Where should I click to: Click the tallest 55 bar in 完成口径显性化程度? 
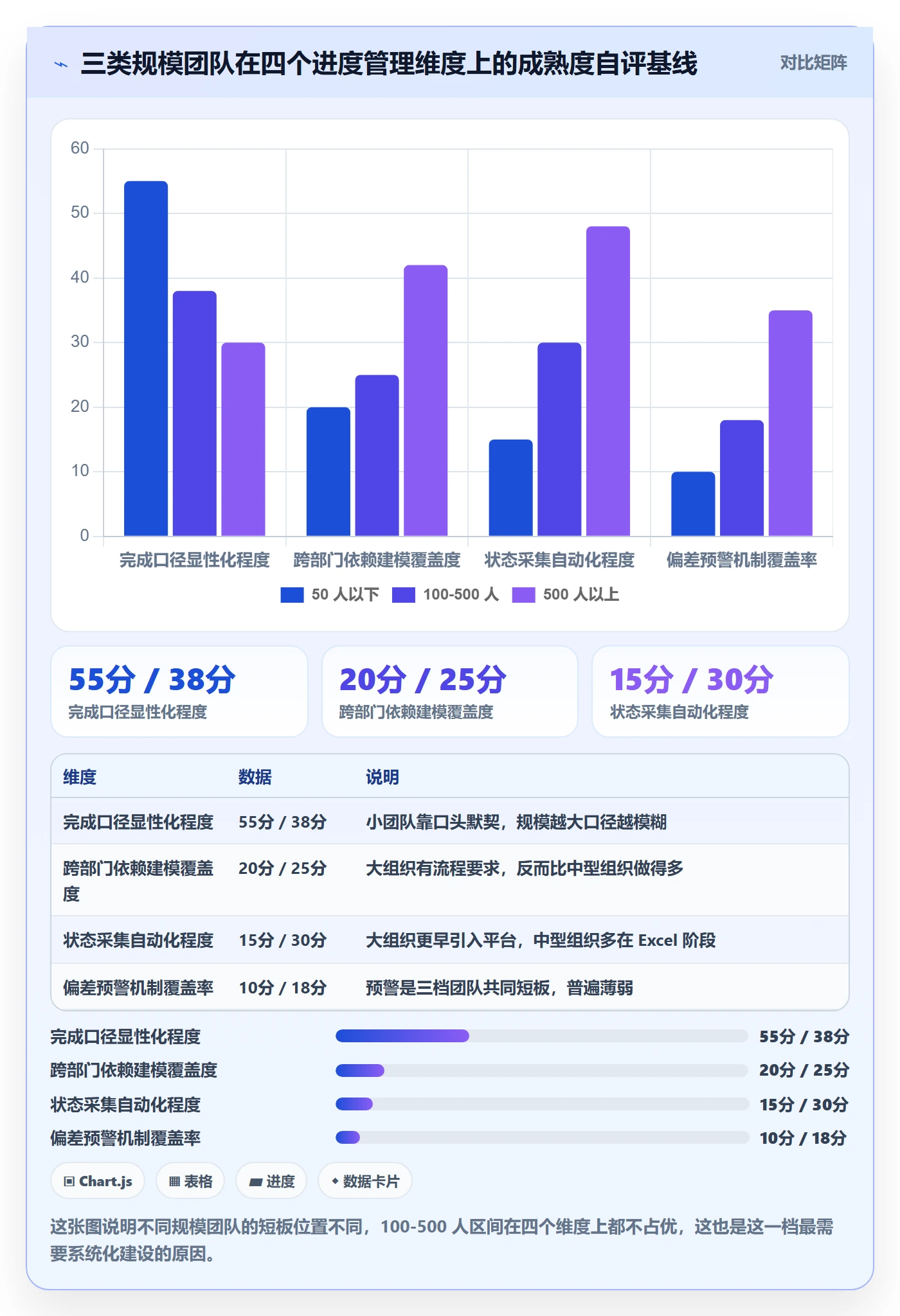tap(146, 359)
